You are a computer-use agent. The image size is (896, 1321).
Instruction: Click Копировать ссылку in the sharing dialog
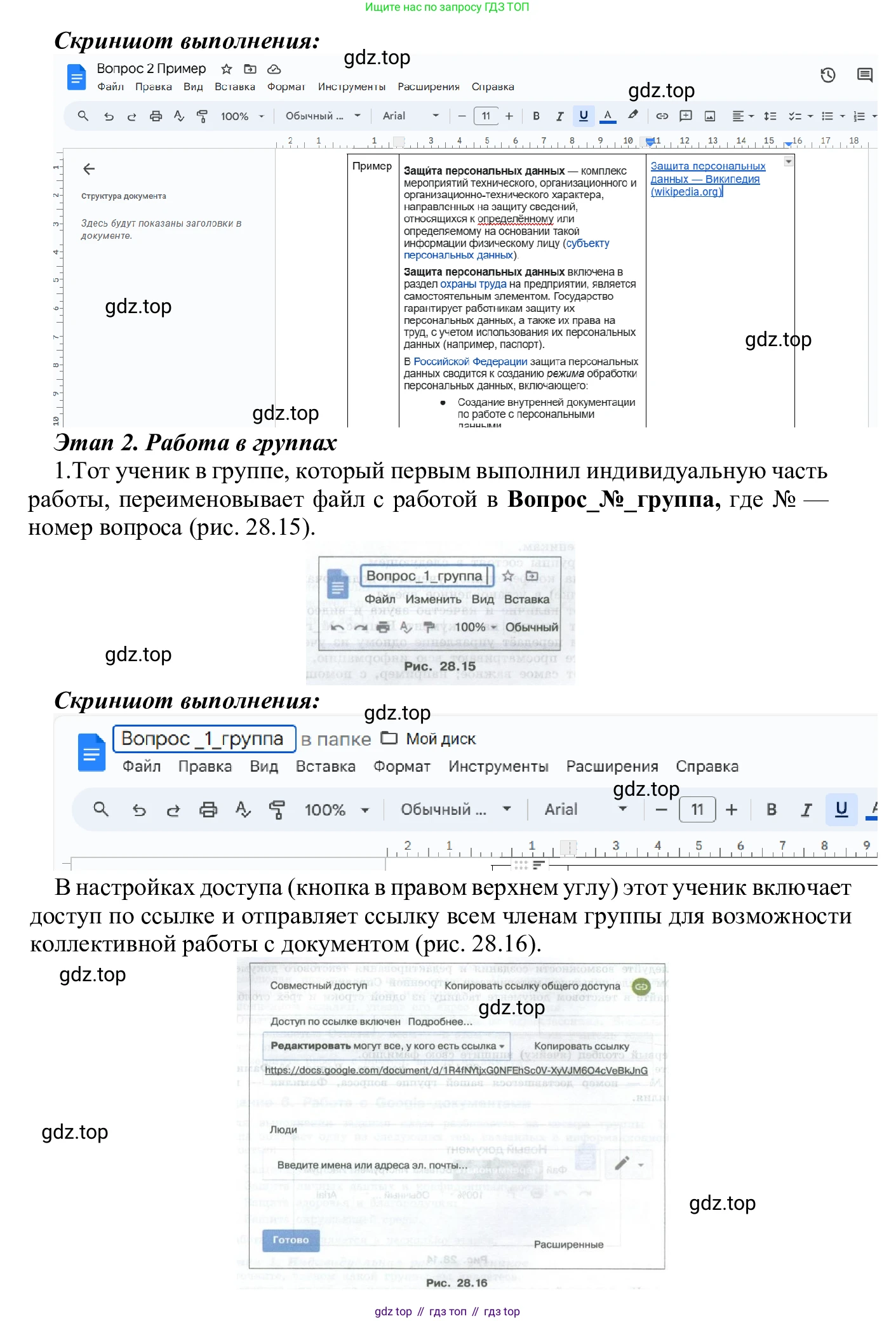(x=582, y=1046)
